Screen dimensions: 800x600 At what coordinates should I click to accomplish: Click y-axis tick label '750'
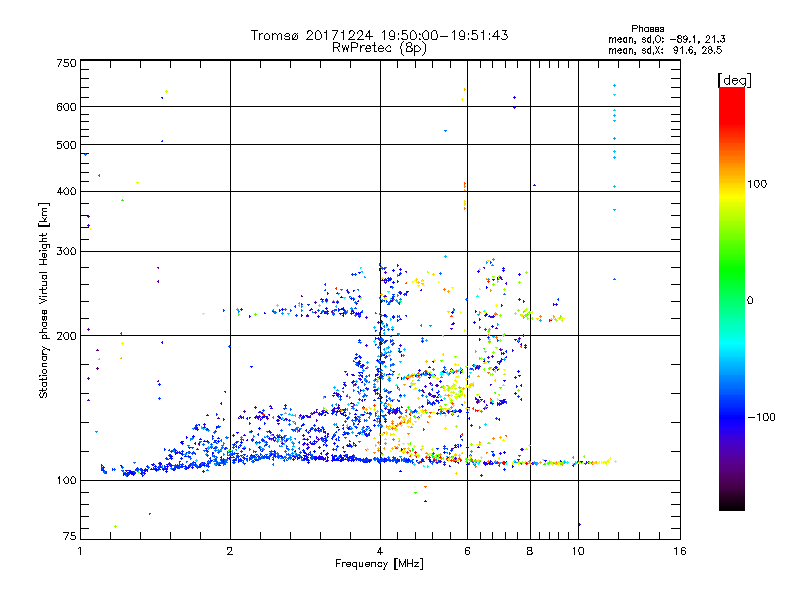pos(66,63)
